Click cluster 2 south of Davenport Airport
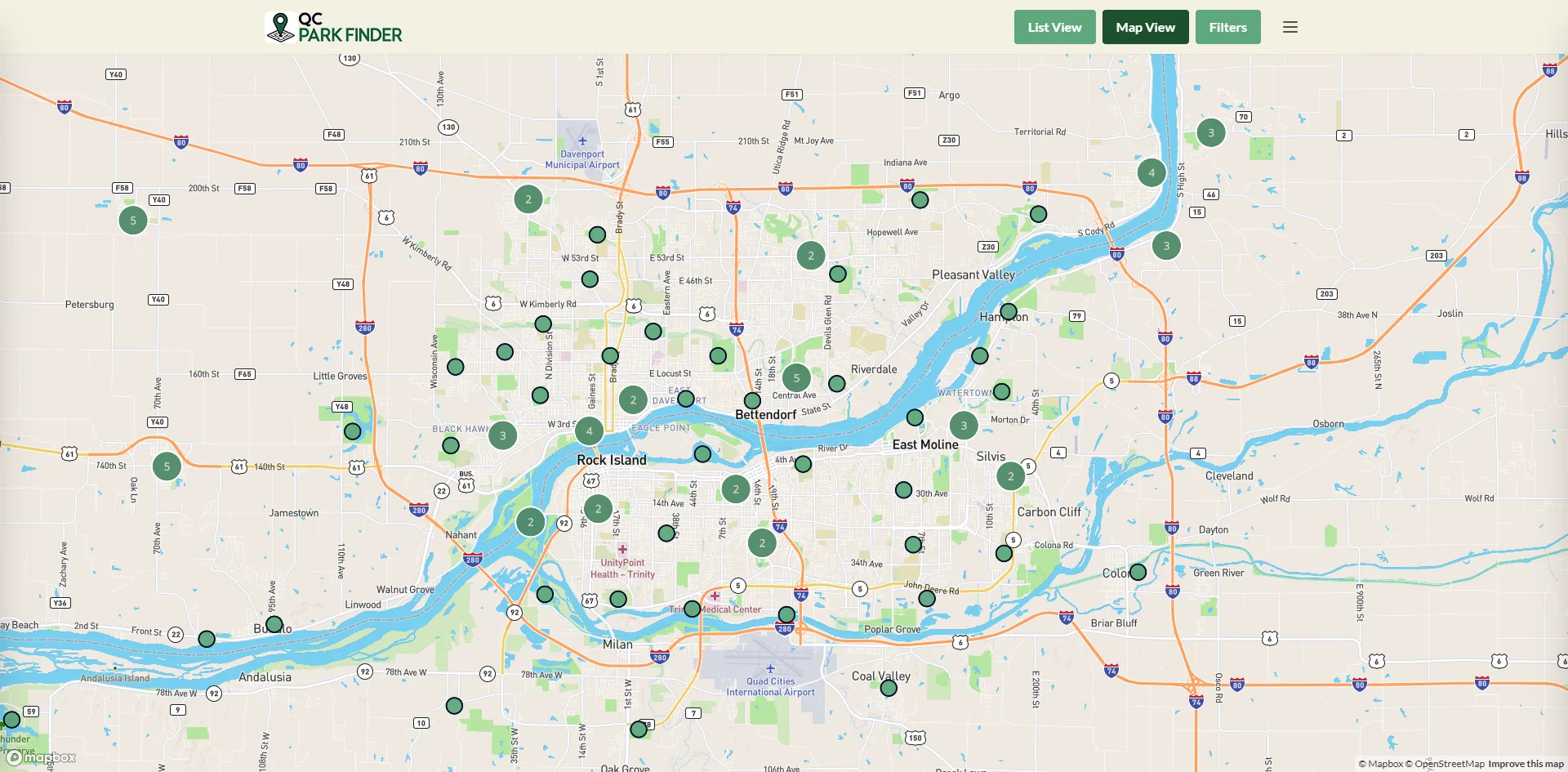 click(528, 199)
